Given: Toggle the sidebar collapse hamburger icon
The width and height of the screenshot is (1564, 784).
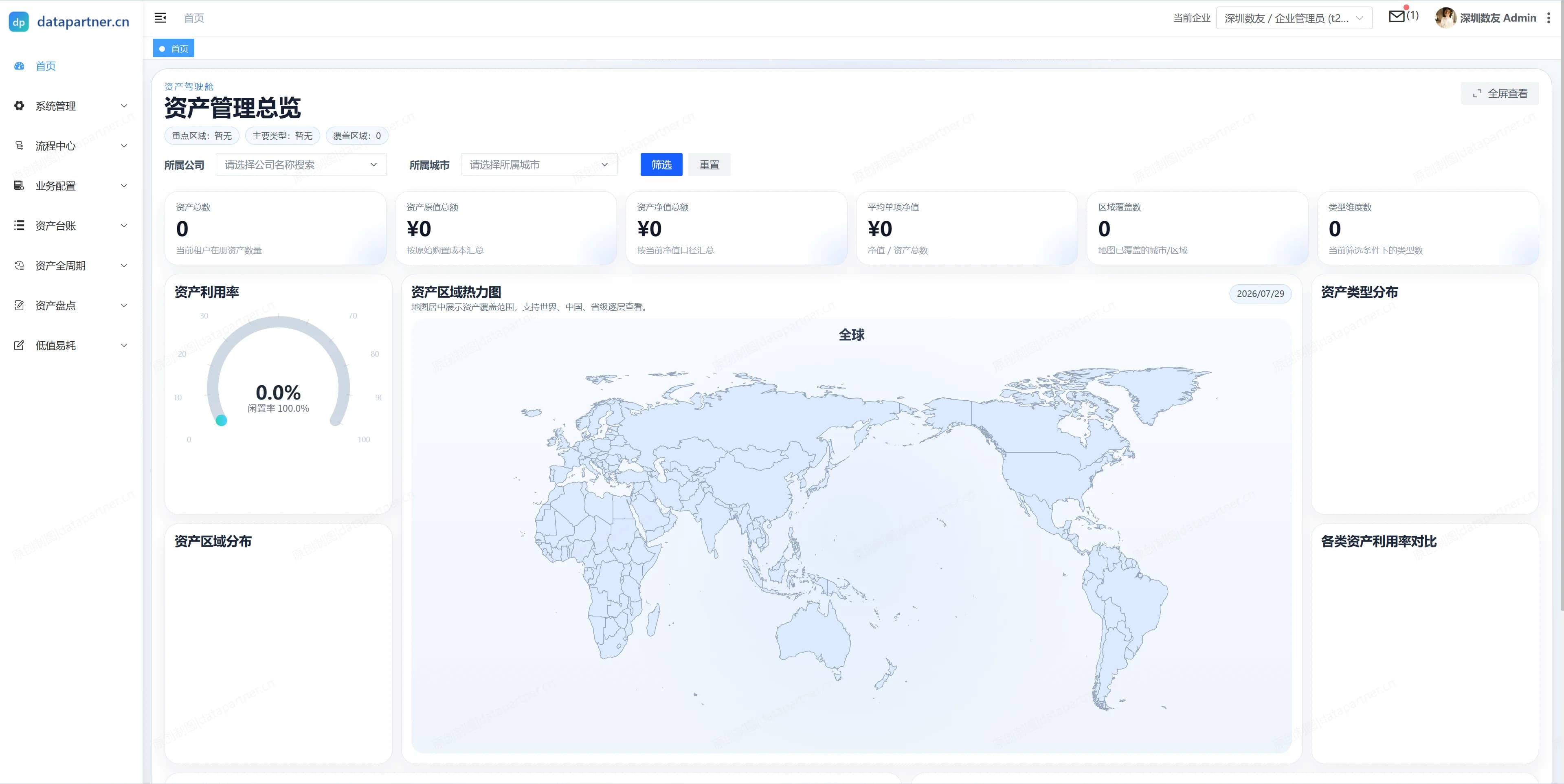Looking at the screenshot, I should coord(160,18).
